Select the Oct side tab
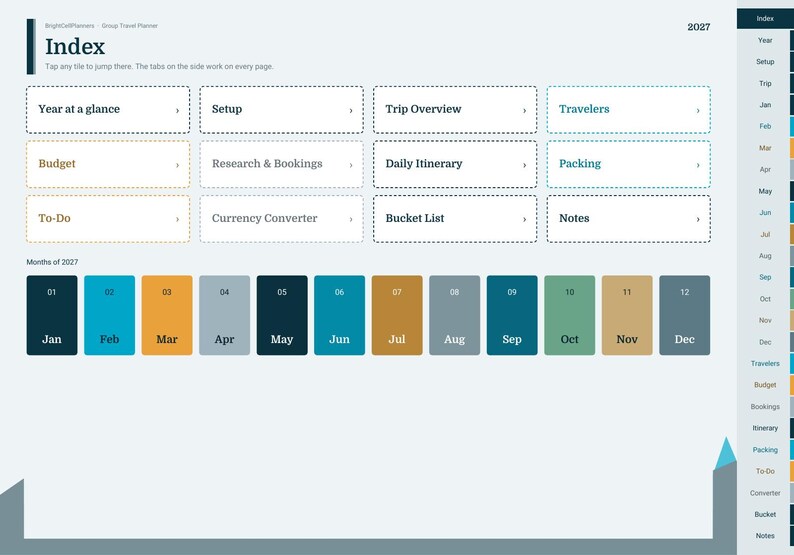This screenshot has width=794, height=555. [x=765, y=299]
